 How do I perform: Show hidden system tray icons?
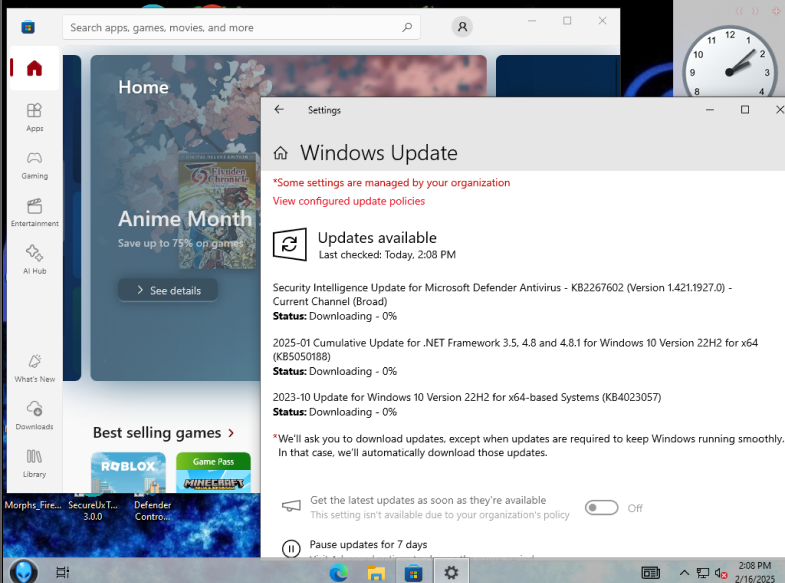[x=684, y=572]
